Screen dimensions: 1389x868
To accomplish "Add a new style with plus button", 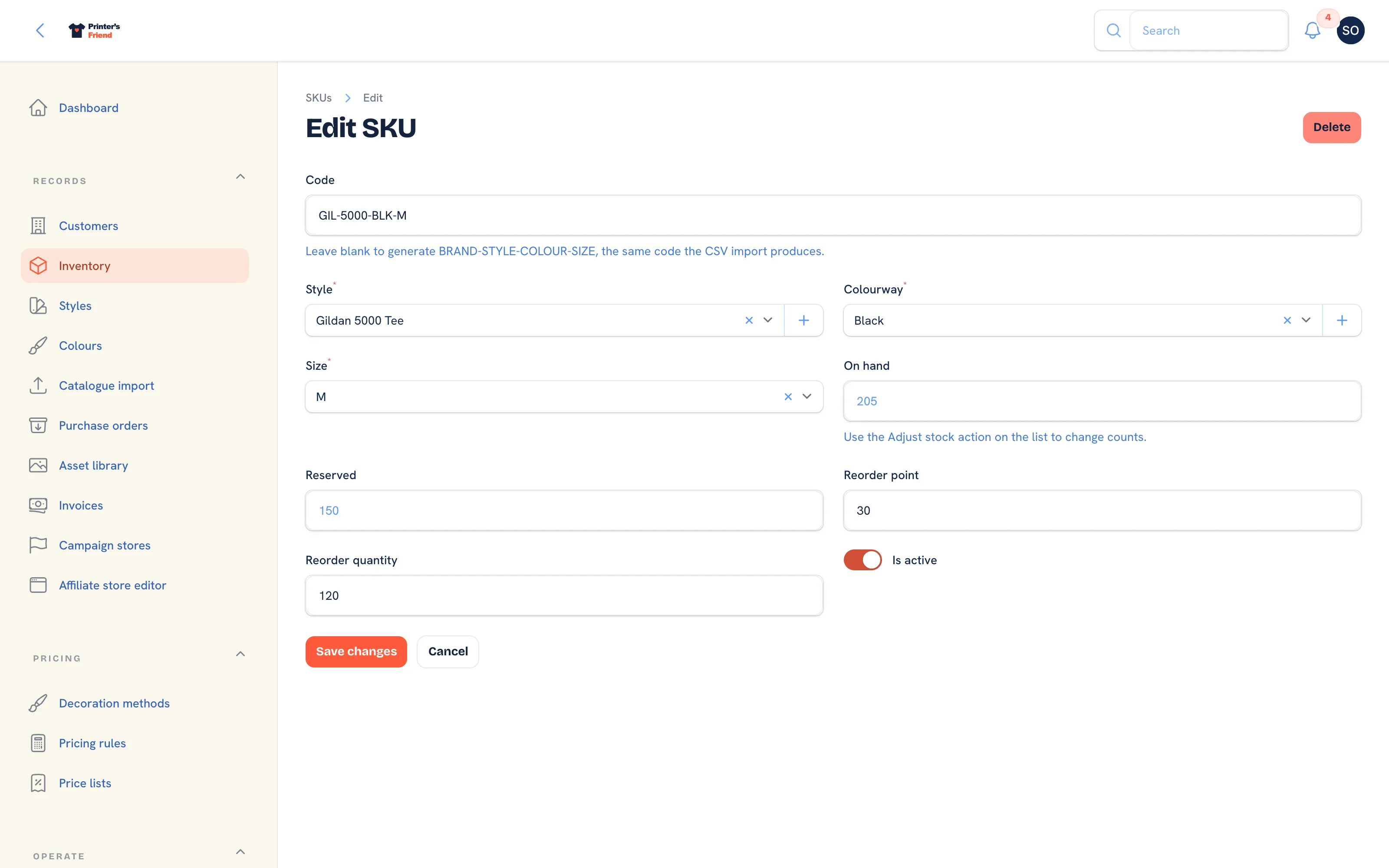I will point(803,320).
